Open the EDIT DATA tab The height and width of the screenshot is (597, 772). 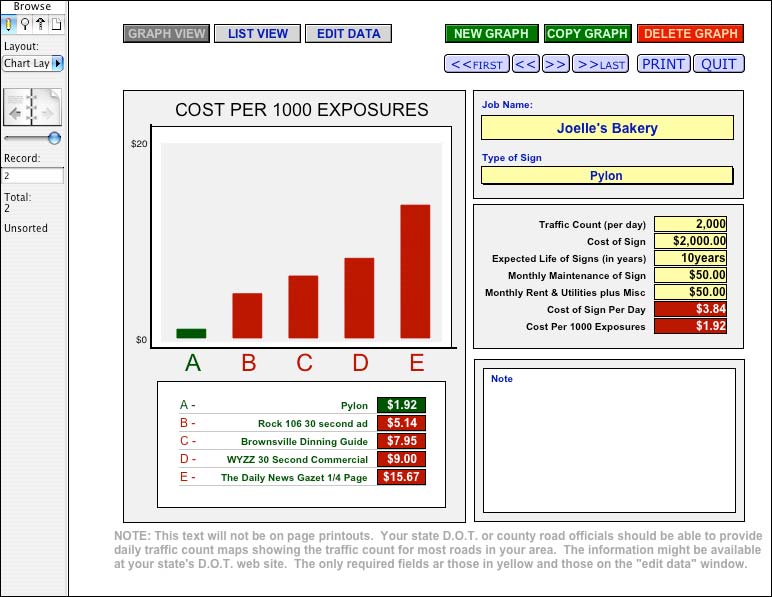348,34
